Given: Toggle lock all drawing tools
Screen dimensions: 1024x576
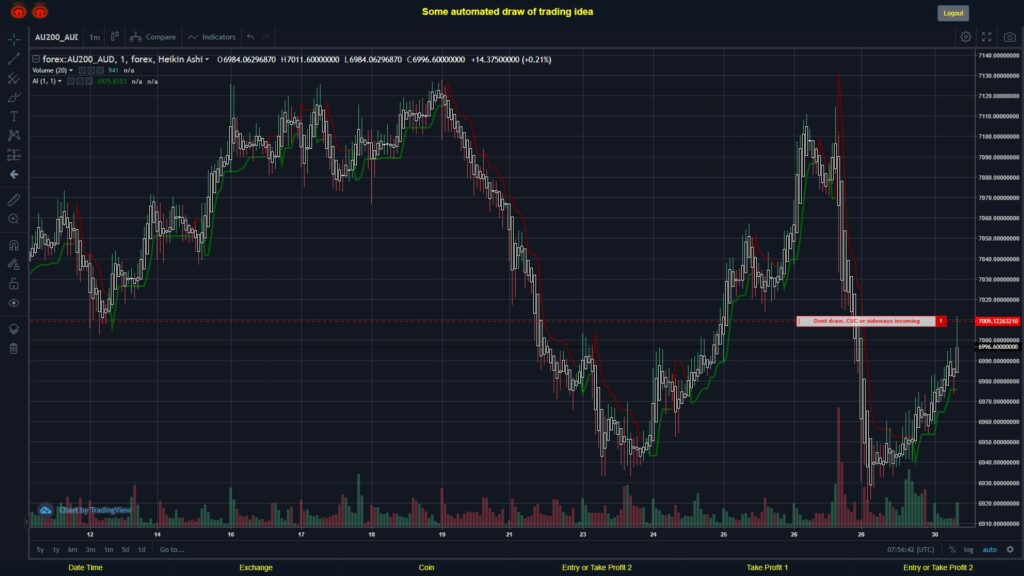Looking at the screenshot, I should pos(14,283).
